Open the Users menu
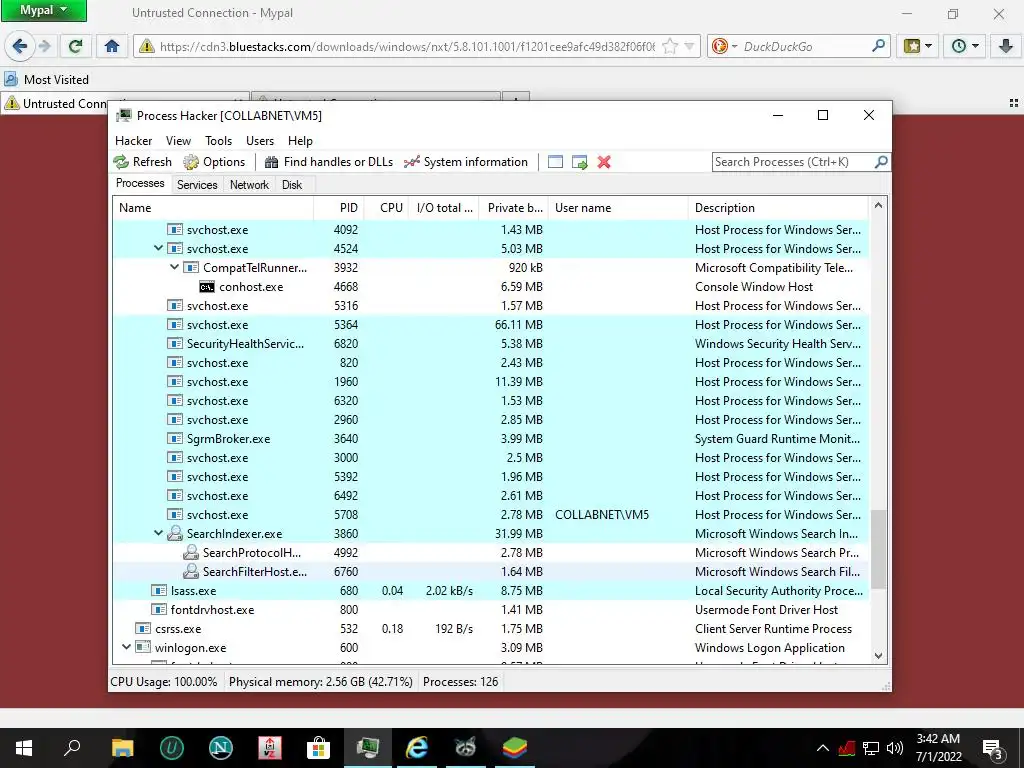The height and width of the screenshot is (768, 1024). click(260, 140)
